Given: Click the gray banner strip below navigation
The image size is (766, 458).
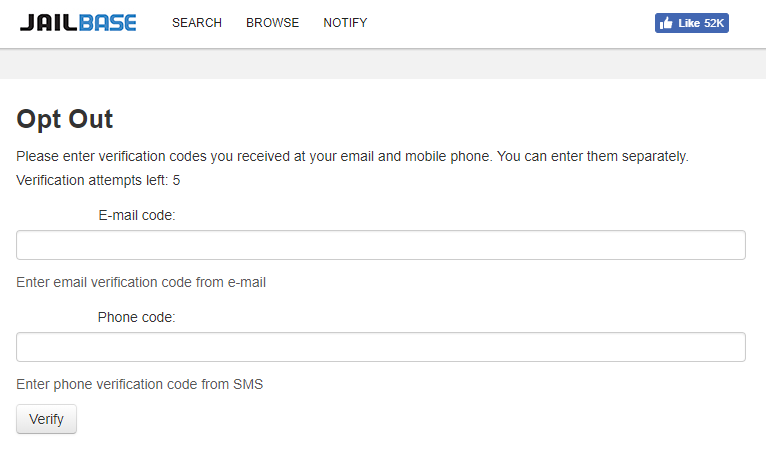Looking at the screenshot, I should pos(383,64).
